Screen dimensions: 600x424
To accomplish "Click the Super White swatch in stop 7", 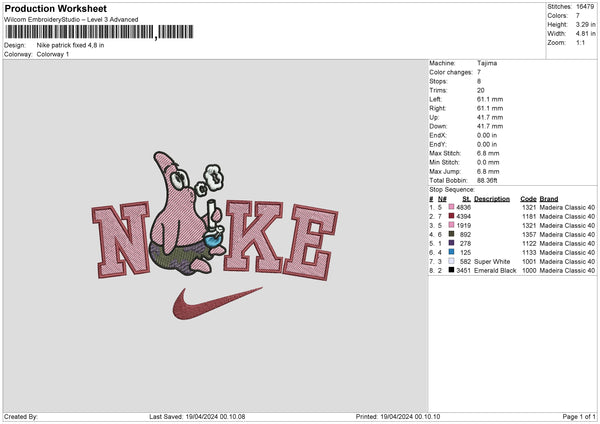I will (x=451, y=261).
